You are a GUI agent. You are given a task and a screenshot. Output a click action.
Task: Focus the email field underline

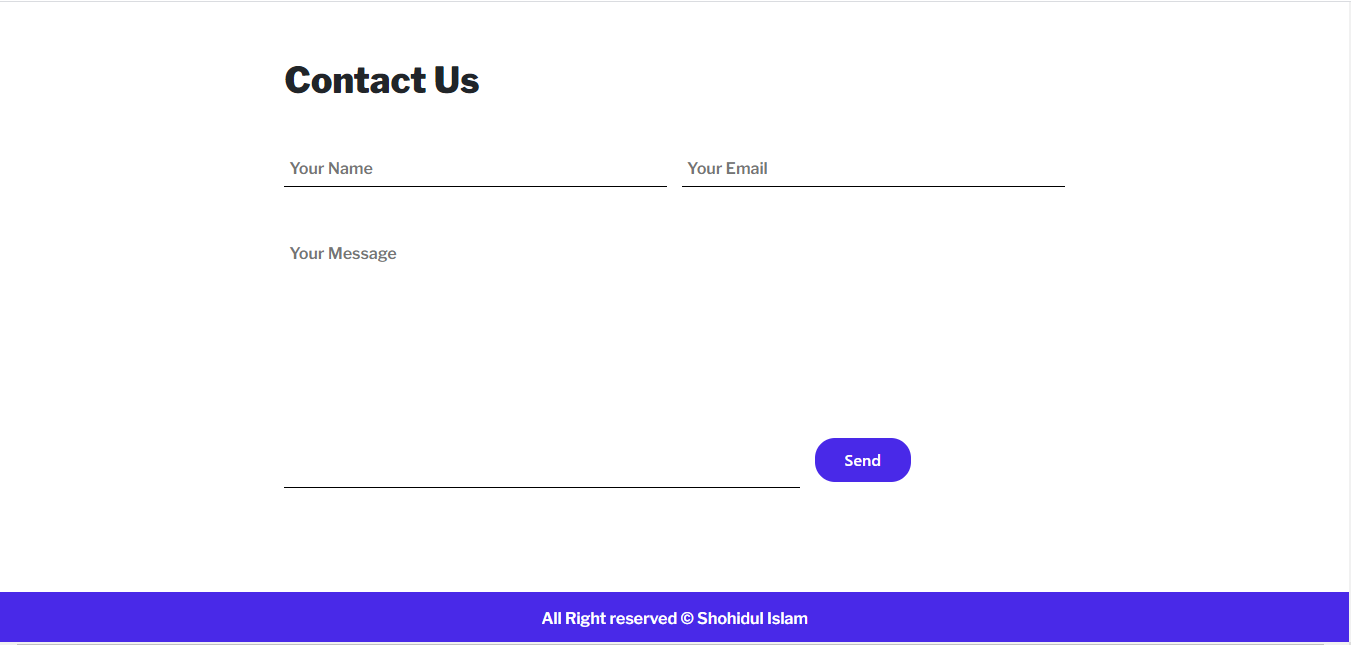point(870,185)
